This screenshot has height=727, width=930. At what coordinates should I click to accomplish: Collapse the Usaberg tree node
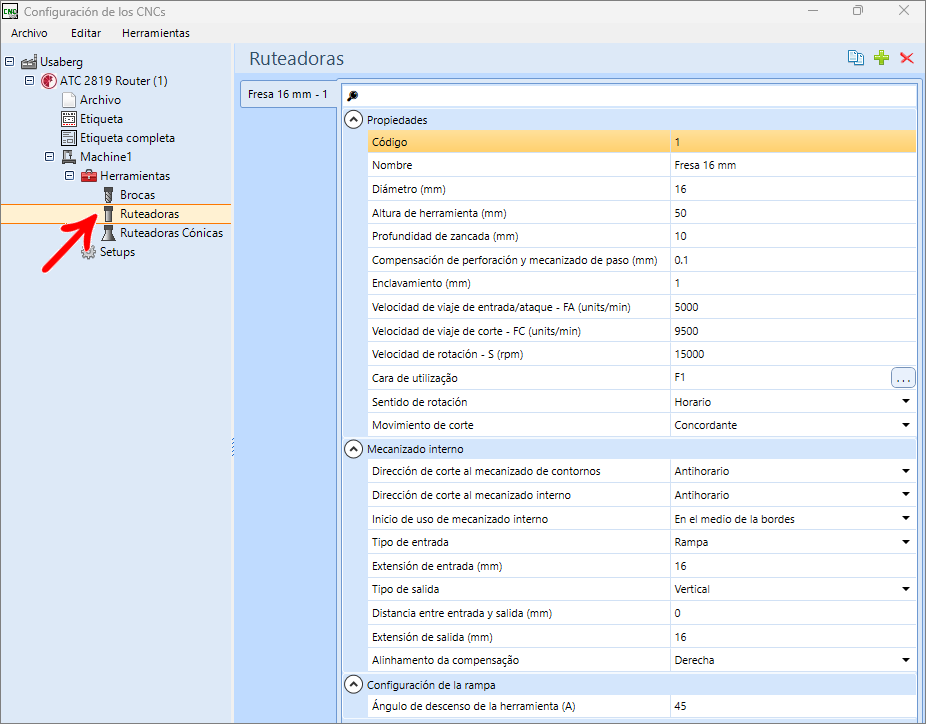point(9,62)
